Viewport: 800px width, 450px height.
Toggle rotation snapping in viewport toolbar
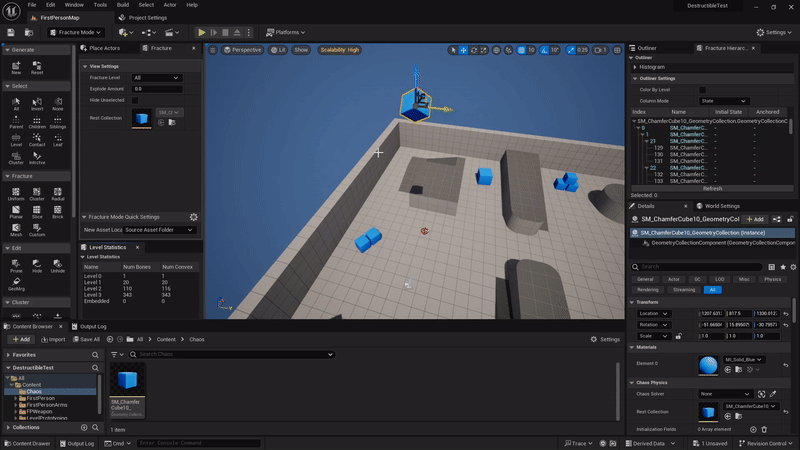coord(544,50)
